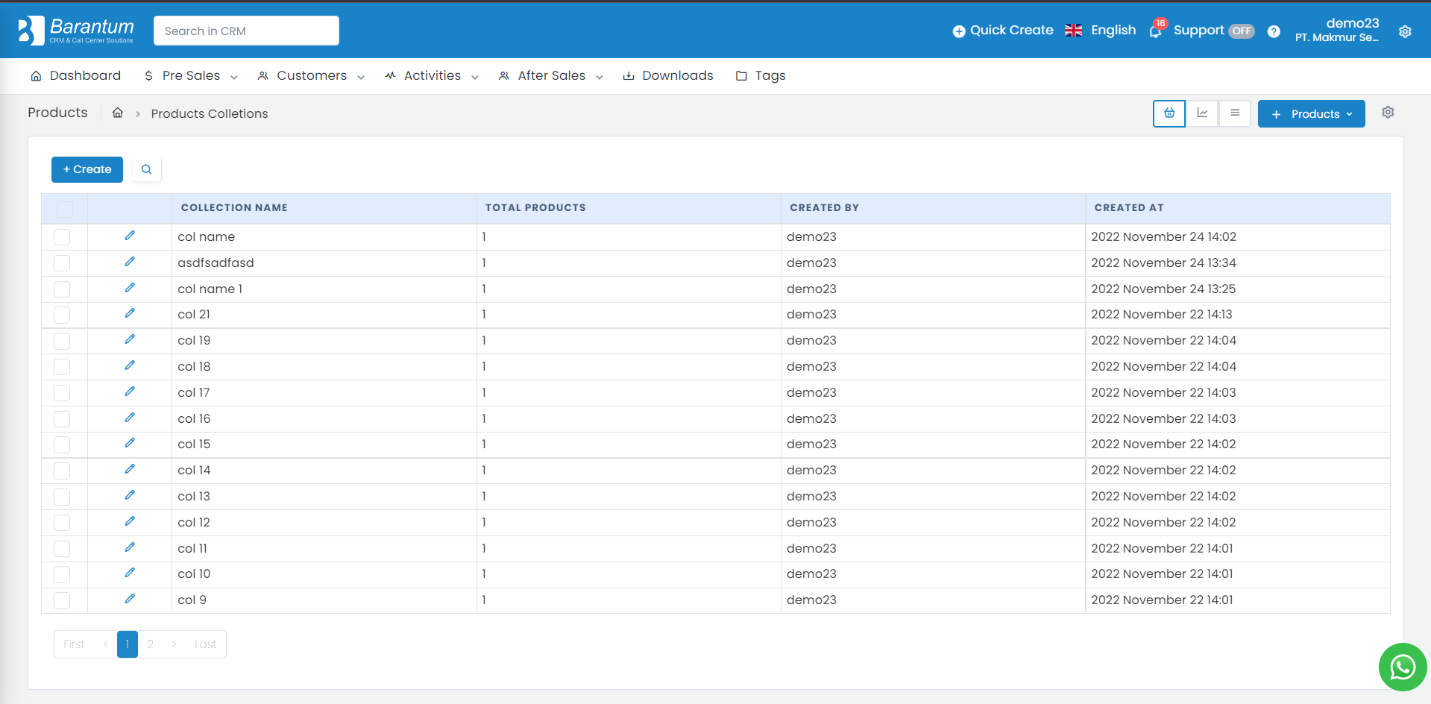Open the demo23 account menu
Screen dimensions: 1431x704
point(1338,30)
